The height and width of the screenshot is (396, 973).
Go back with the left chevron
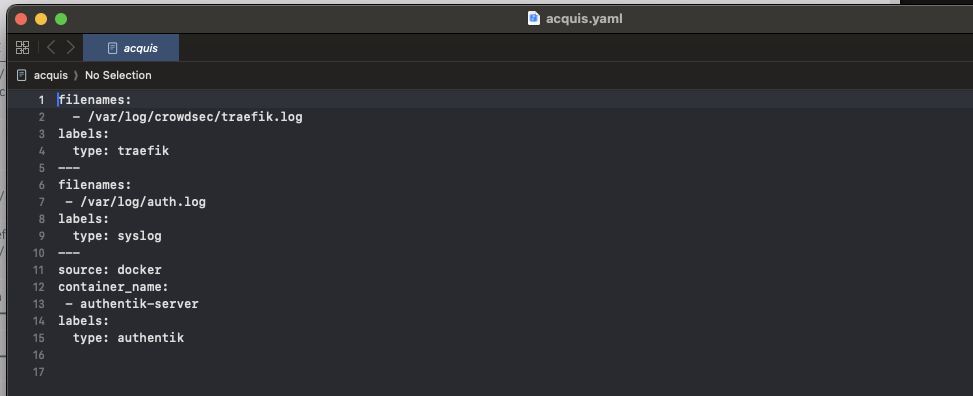(x=52, y=48)
